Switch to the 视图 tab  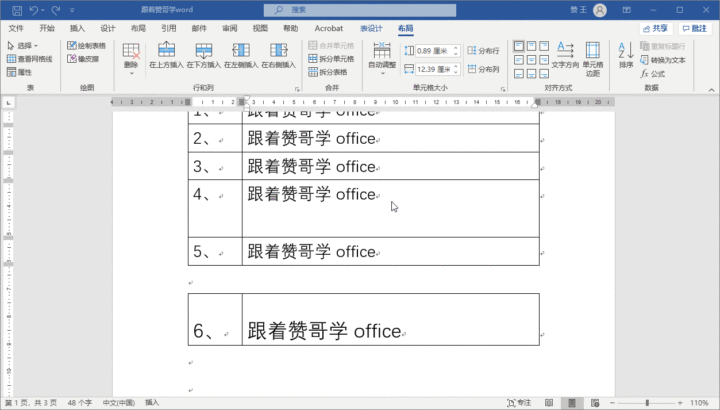(260, 28)
